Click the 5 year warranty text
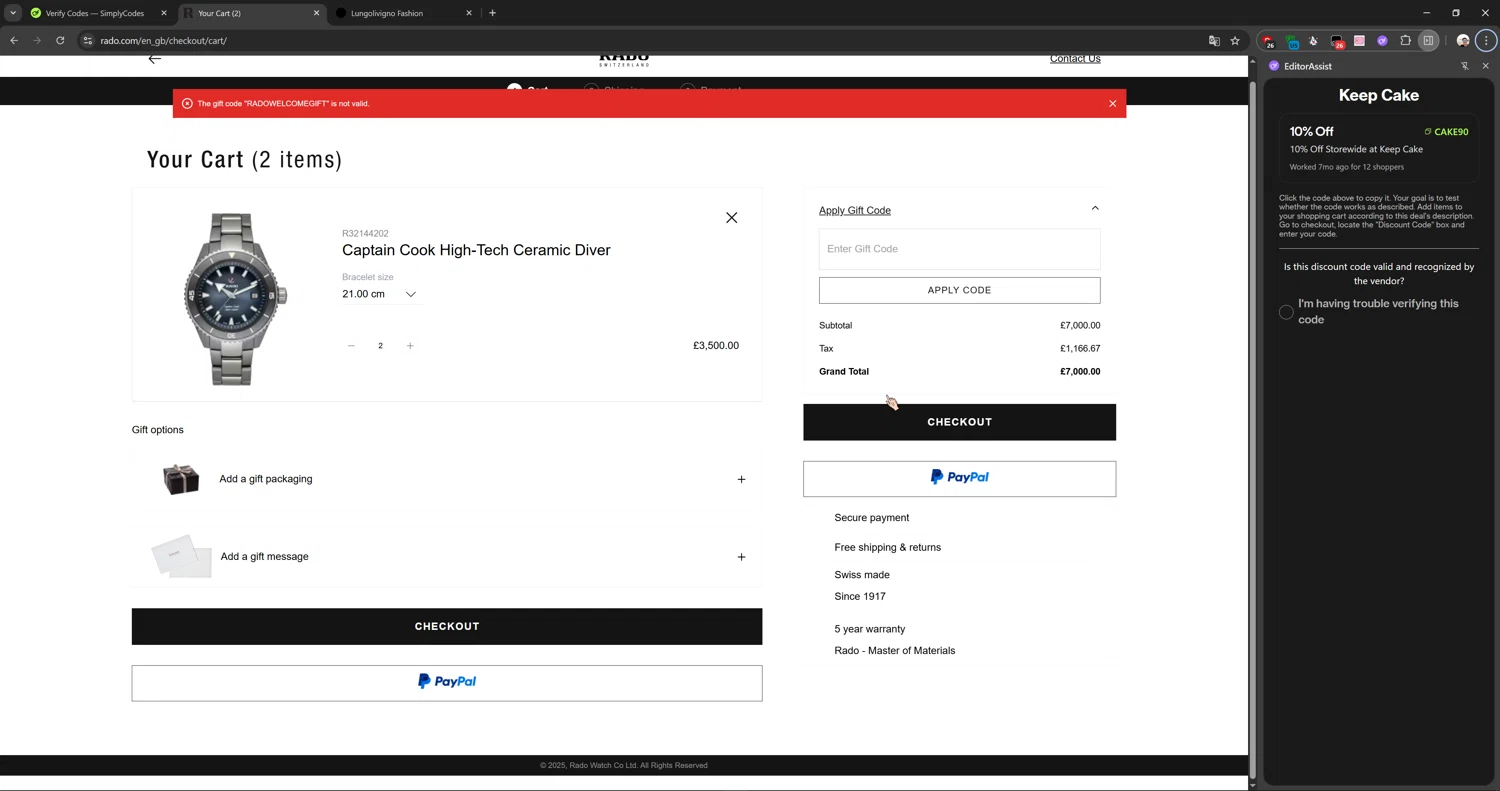Screen dimensions: 1500x791 (x=869, y=629)
